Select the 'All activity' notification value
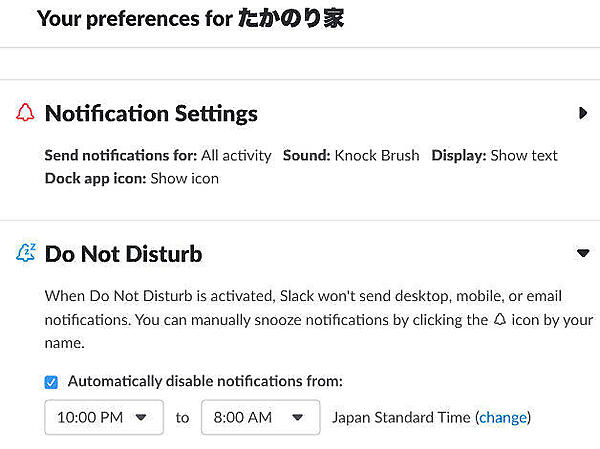 pyautogui.click(x=236, y=155)
